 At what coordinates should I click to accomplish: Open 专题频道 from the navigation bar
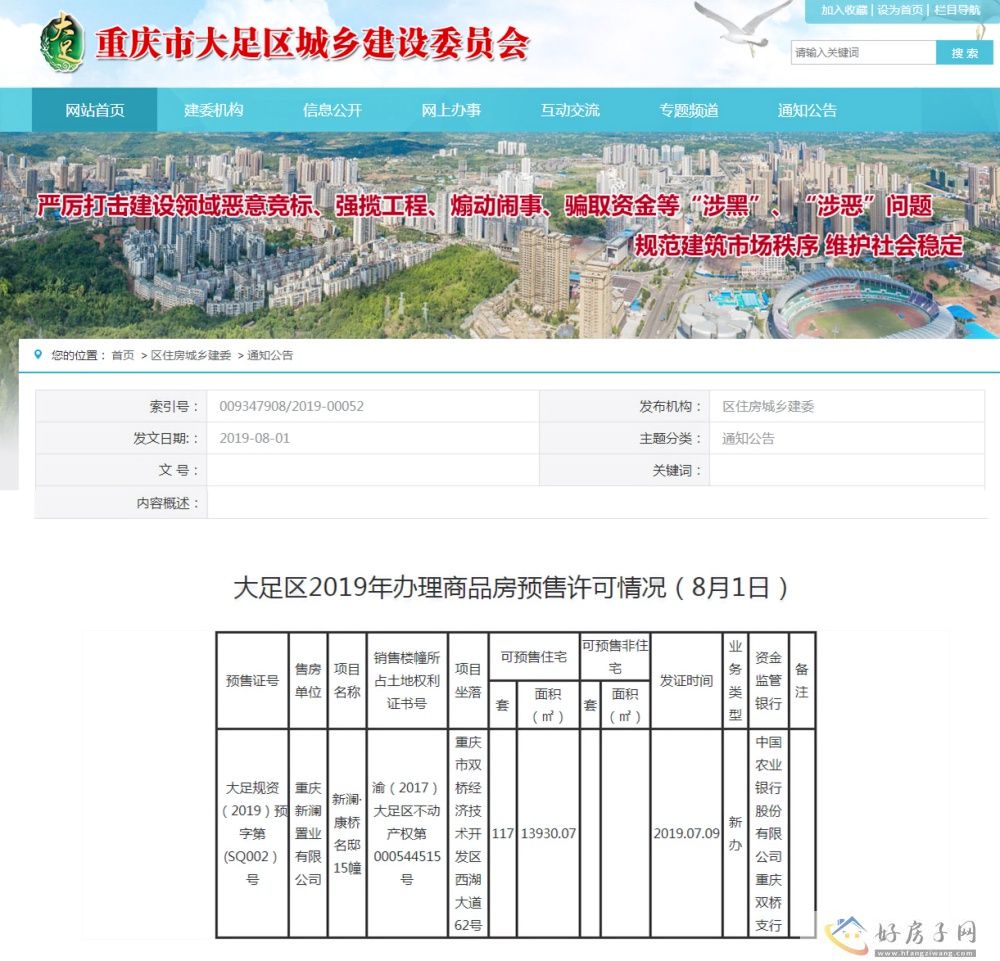(x=689, y=110)
